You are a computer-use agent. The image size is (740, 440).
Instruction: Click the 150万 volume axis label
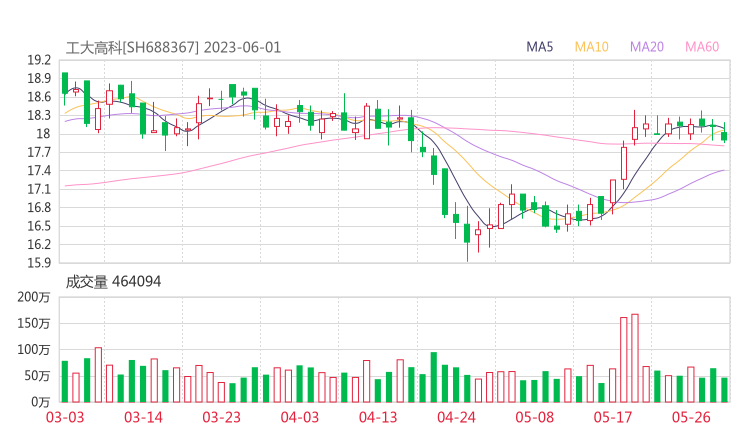pyautogui.click(x=34, y=323)
